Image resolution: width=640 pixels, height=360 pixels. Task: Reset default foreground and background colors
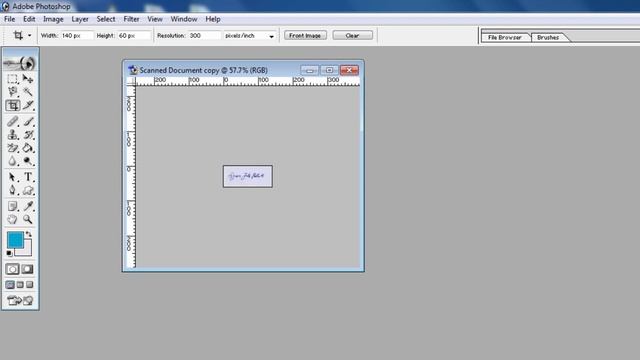[x=9, y=253]
